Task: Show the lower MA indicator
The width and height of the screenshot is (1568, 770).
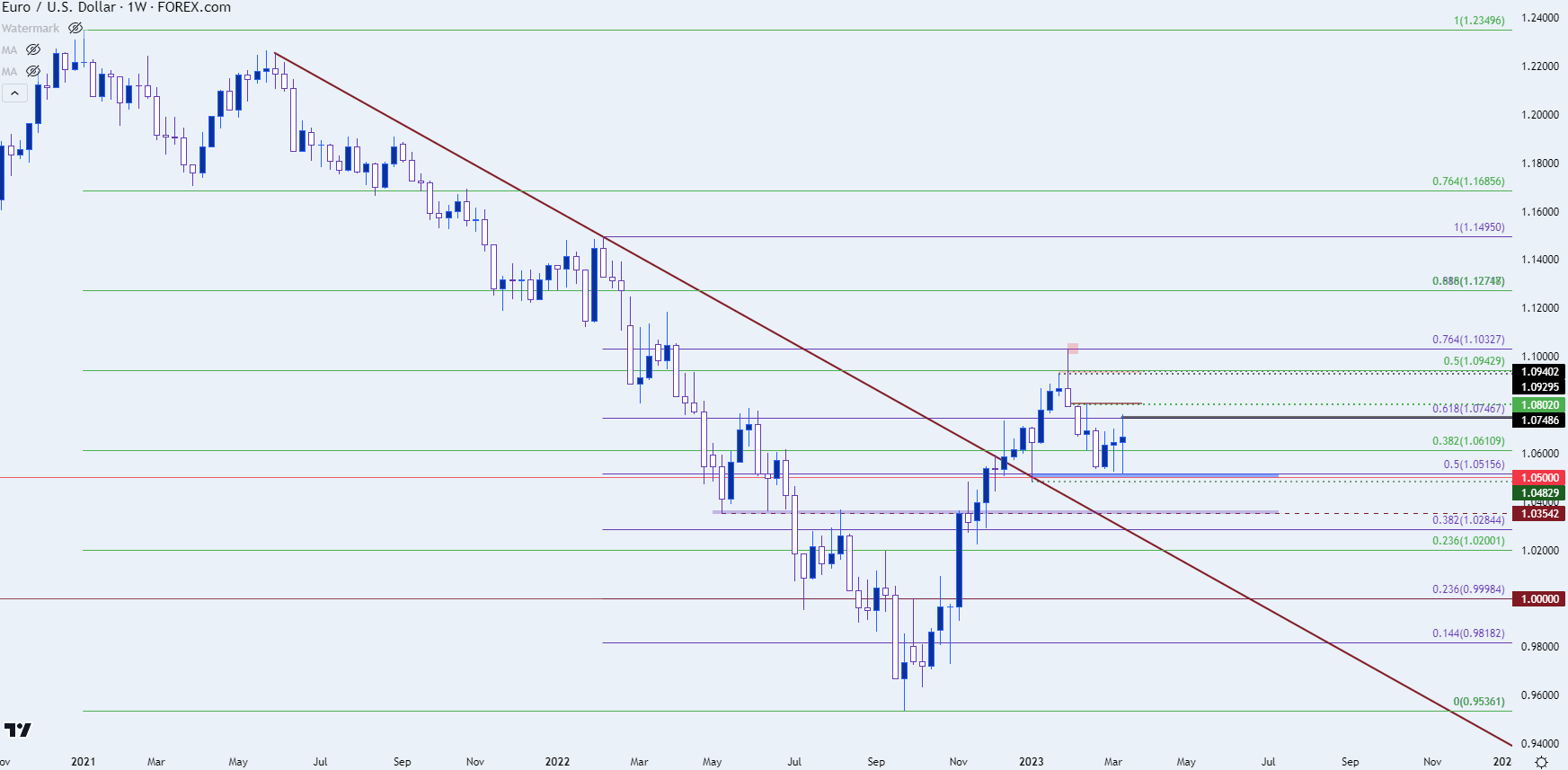Action: coord(33,71)
